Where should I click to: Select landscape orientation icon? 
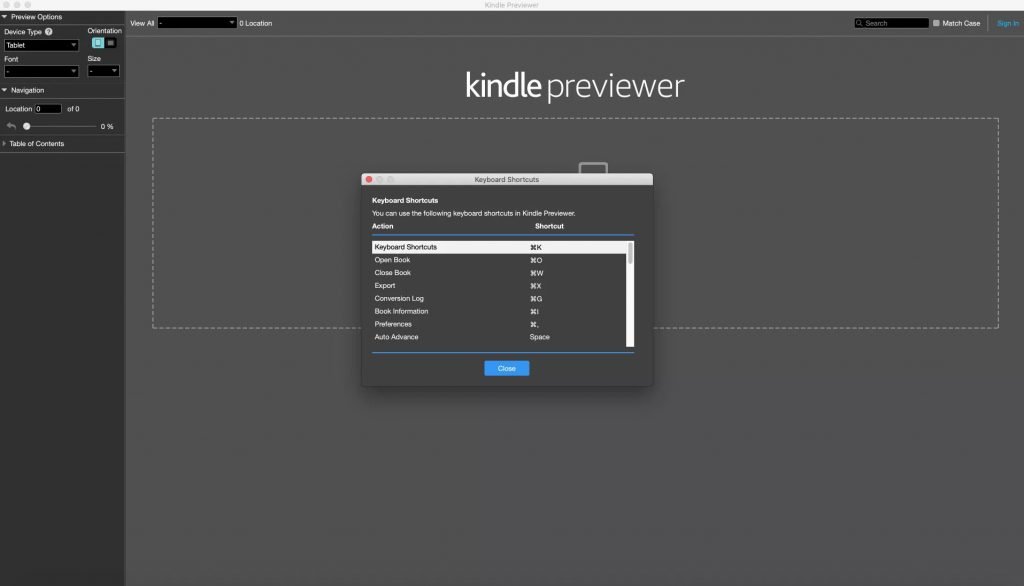tap(111, 43)
